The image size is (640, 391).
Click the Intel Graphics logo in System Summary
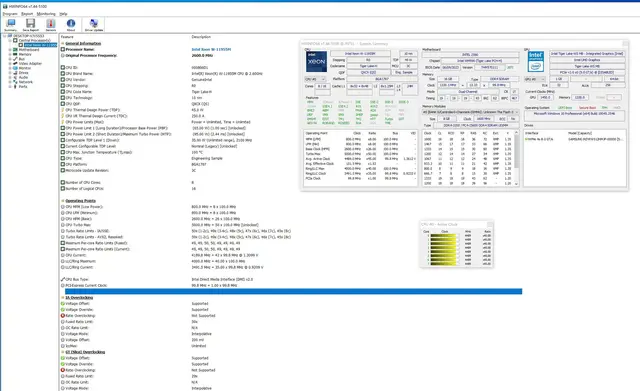click(536, 62)
